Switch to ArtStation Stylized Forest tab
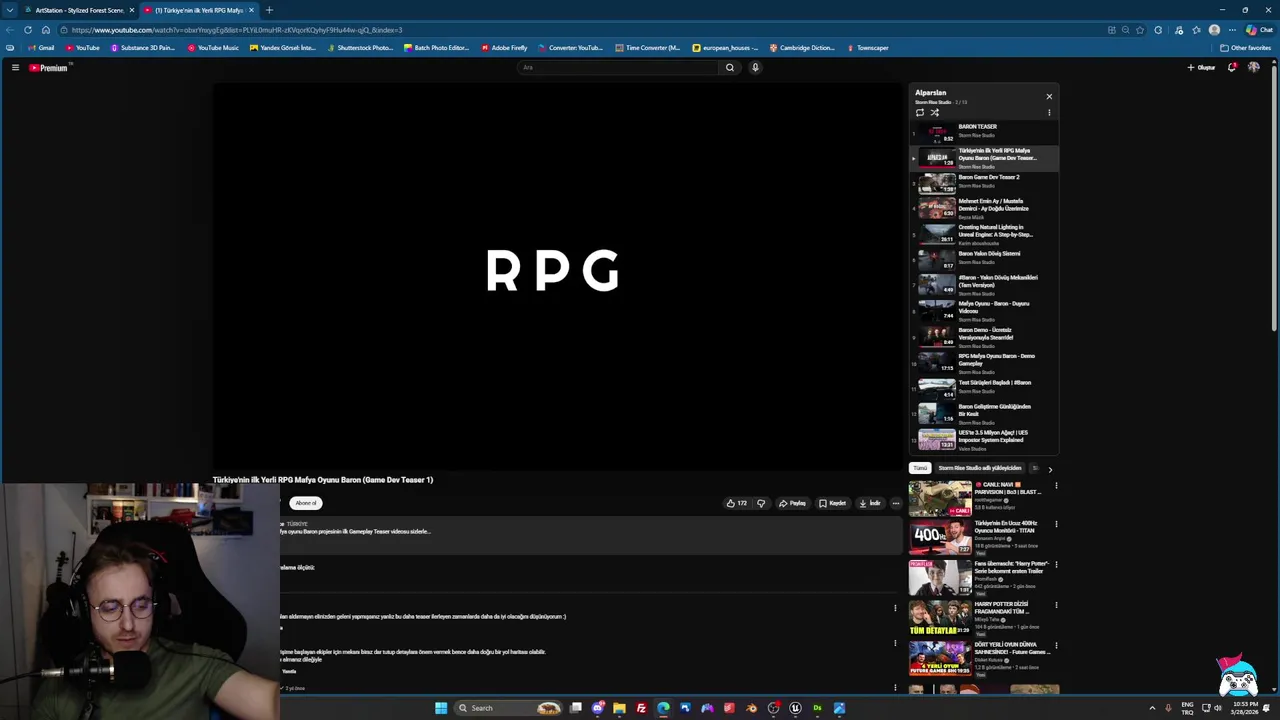 pyautogui.click(x=80, y=10)
